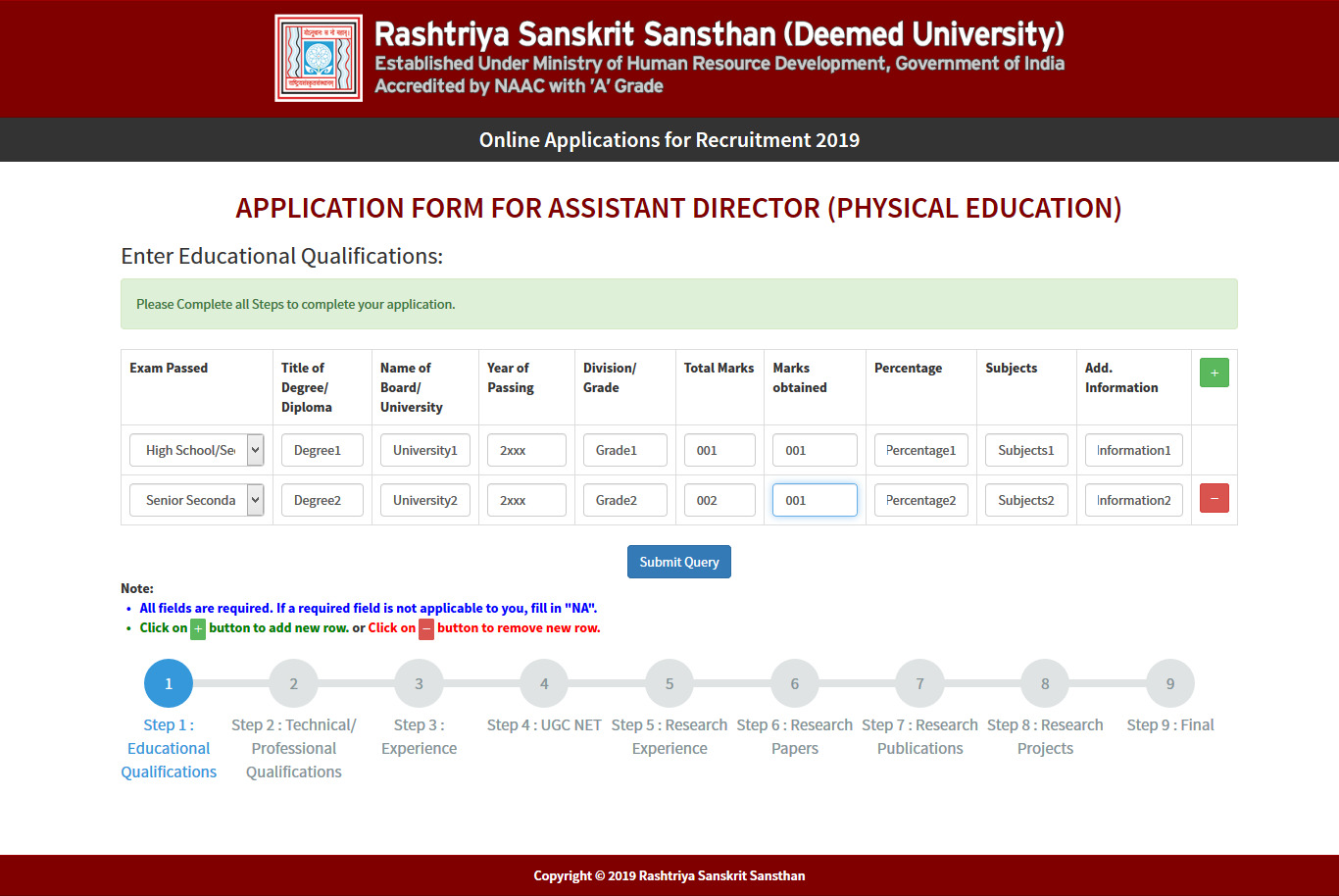Select step 8 Research Projects circle
The image size is (1339, 896).
coord(1045,683)
